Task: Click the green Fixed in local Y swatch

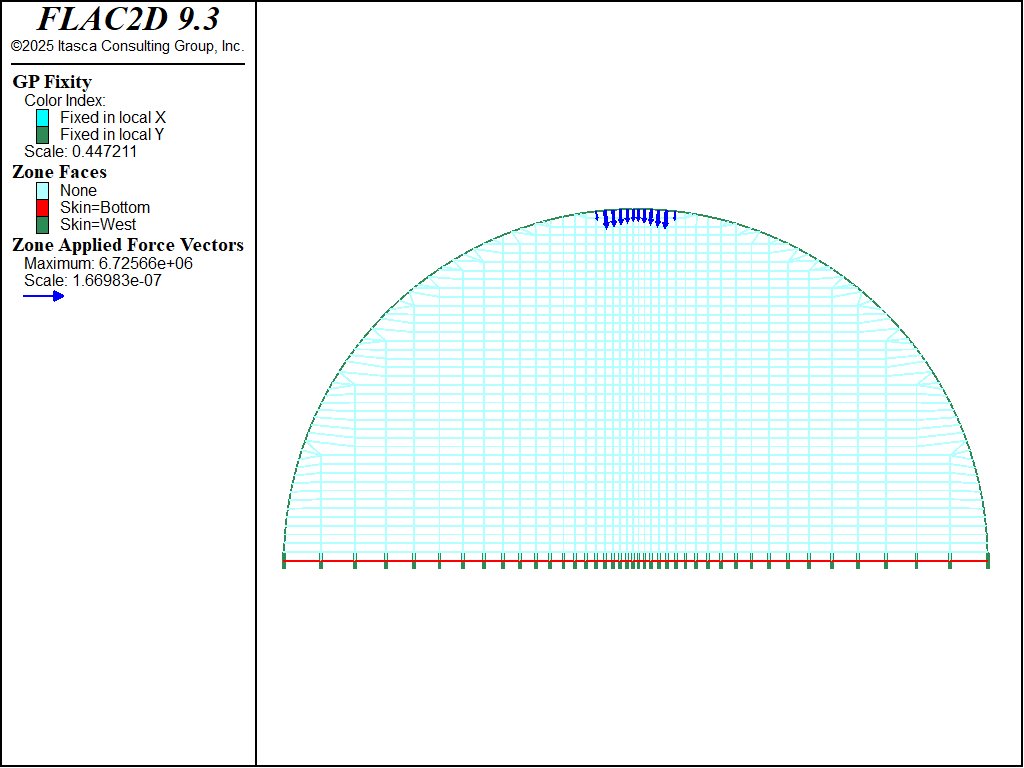Action: tap(42, 135)
